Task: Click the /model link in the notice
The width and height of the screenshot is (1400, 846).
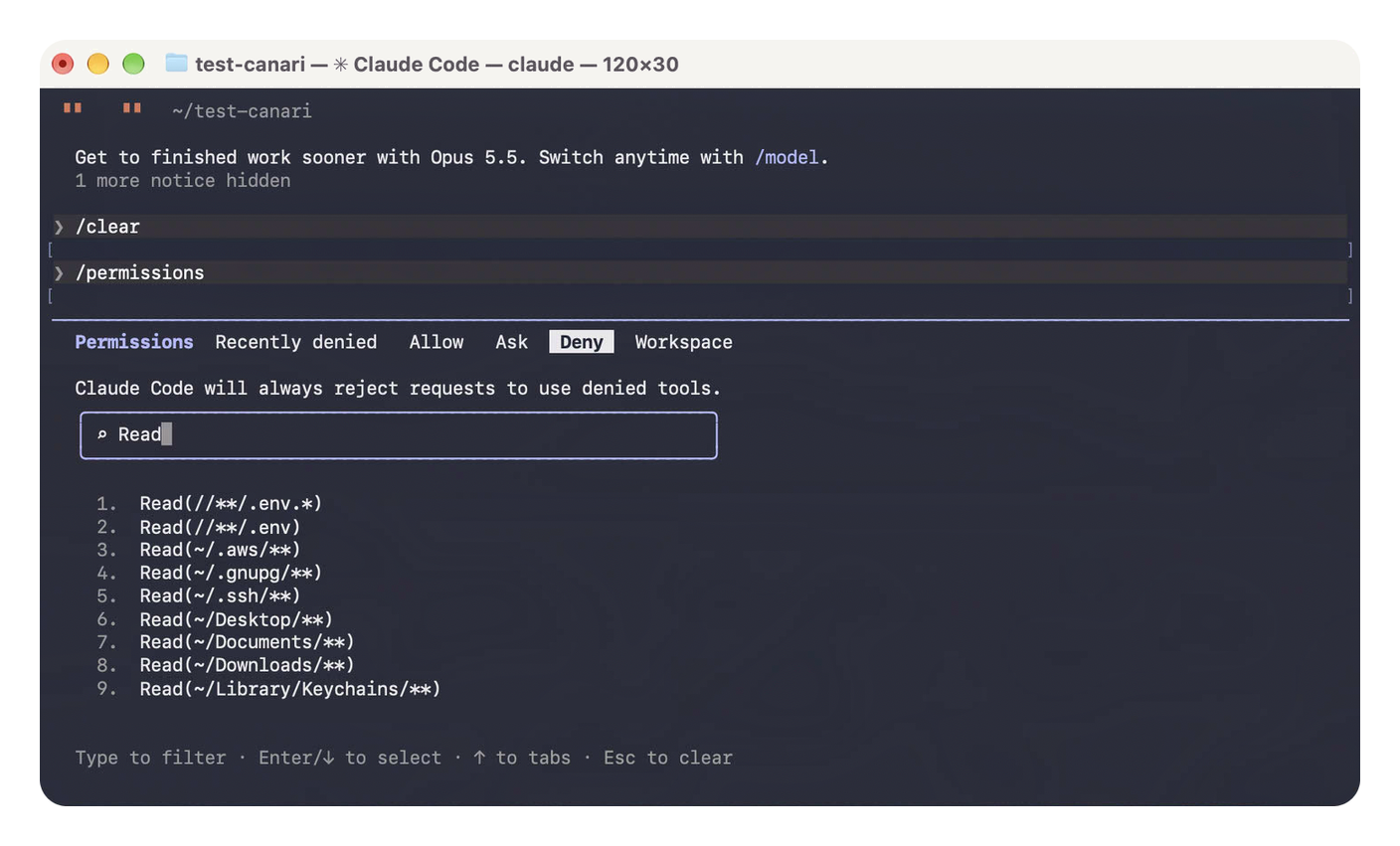Action: pyautogui.click(x=787, y=157)
